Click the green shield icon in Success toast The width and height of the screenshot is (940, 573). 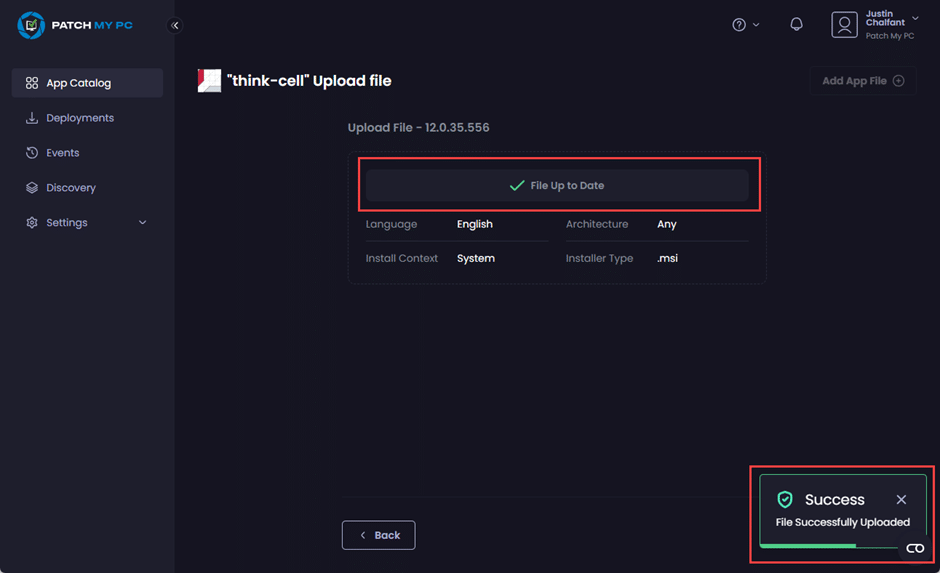coord(785,499)
